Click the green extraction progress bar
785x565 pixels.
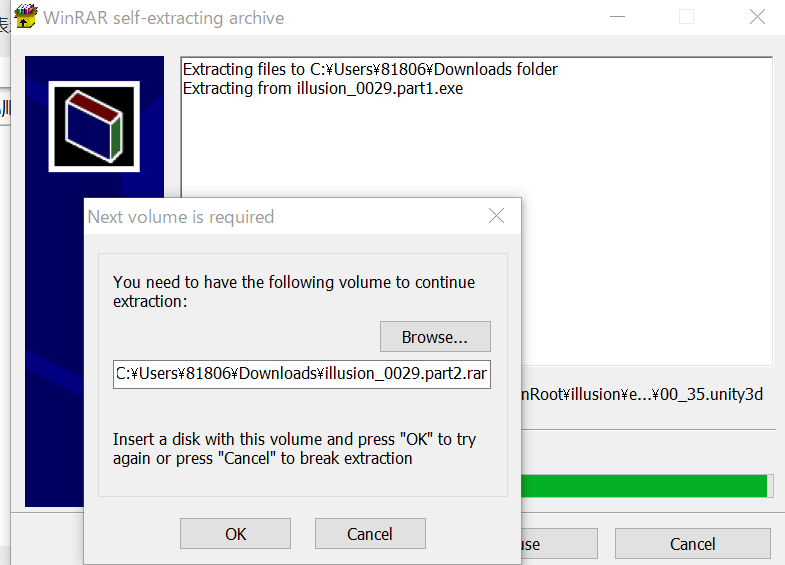(646, 485)
